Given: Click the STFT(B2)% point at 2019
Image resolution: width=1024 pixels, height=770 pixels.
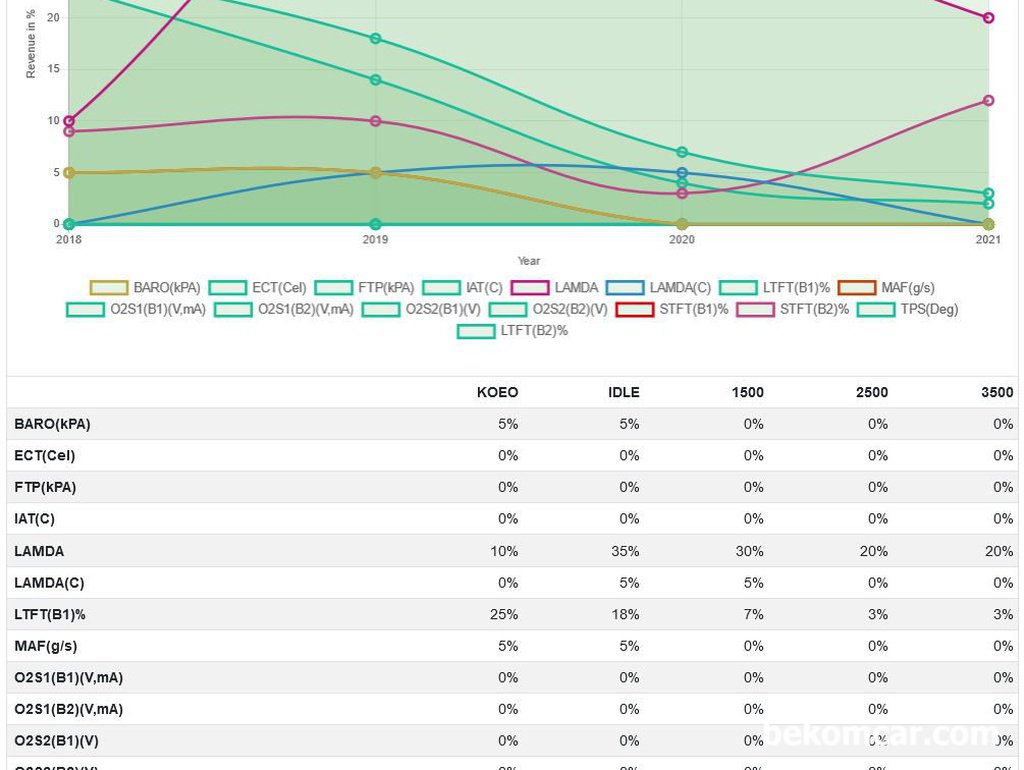Looking at the screenshot, I should click(376, 121).
